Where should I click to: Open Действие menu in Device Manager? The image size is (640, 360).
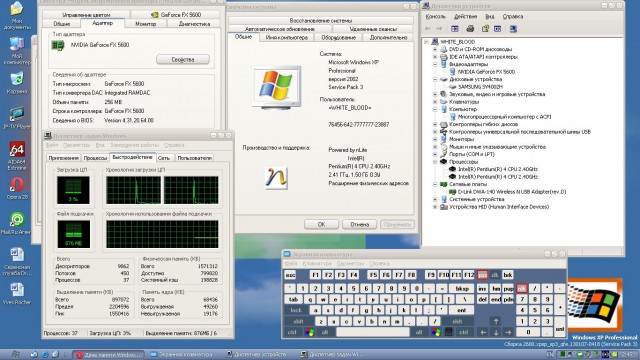[x=465, y=16]
